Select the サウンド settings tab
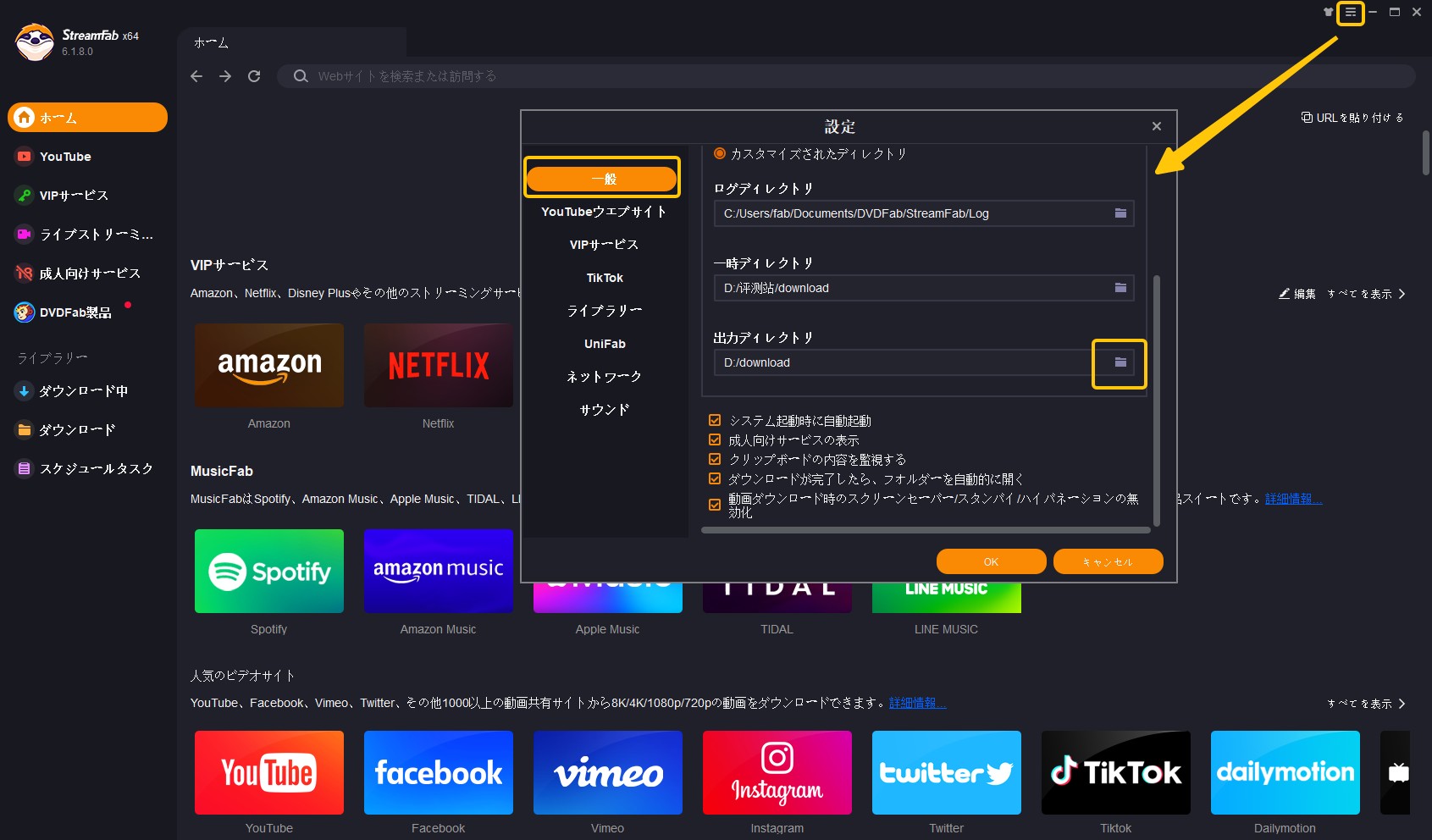Image resolution: width=1432 pixels, height=840 pixels. (x=604, y=410)
